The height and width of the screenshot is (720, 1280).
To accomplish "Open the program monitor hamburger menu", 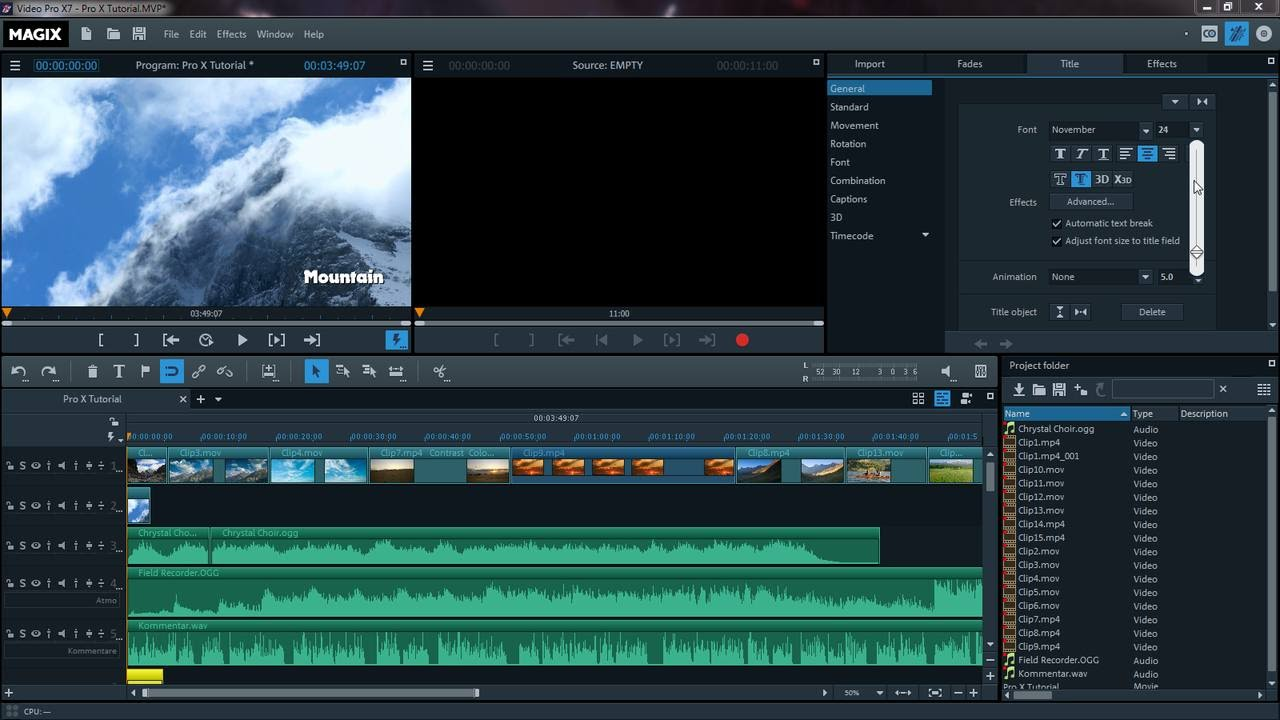I will (x=14, y=65).
